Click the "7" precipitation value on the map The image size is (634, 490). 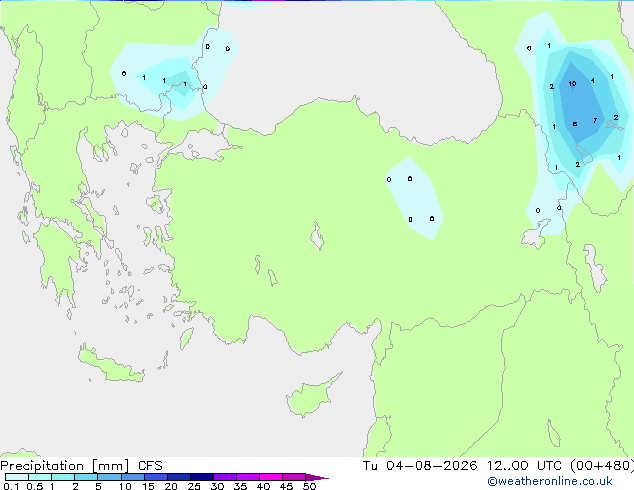595,120
